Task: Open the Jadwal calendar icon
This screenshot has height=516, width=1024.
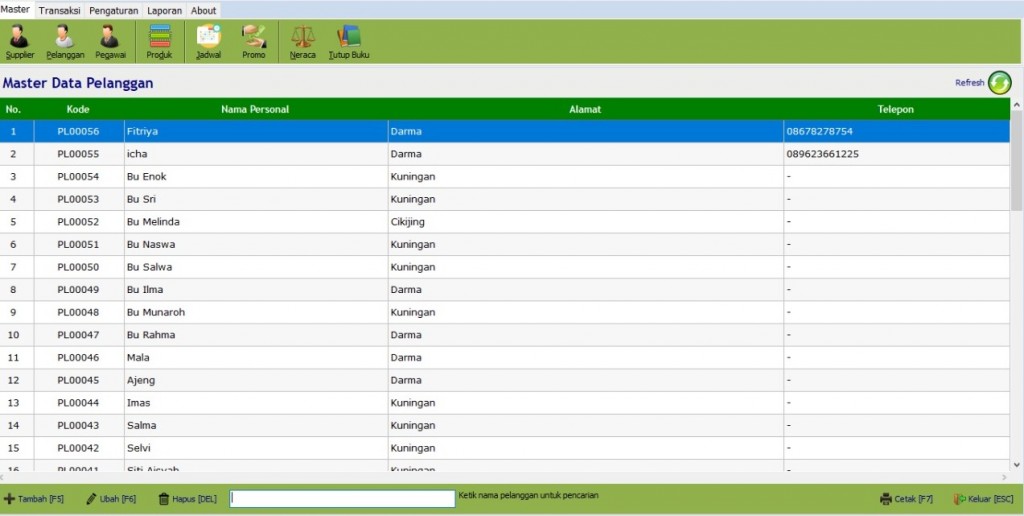Action: tap(208, 42)
